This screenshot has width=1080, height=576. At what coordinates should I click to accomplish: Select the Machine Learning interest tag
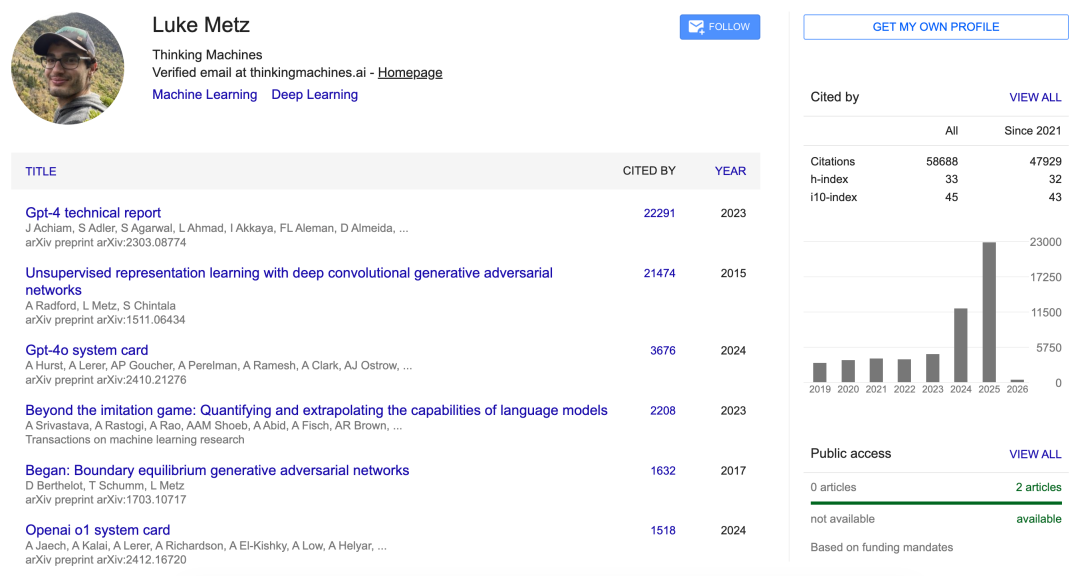pos(205,94)
